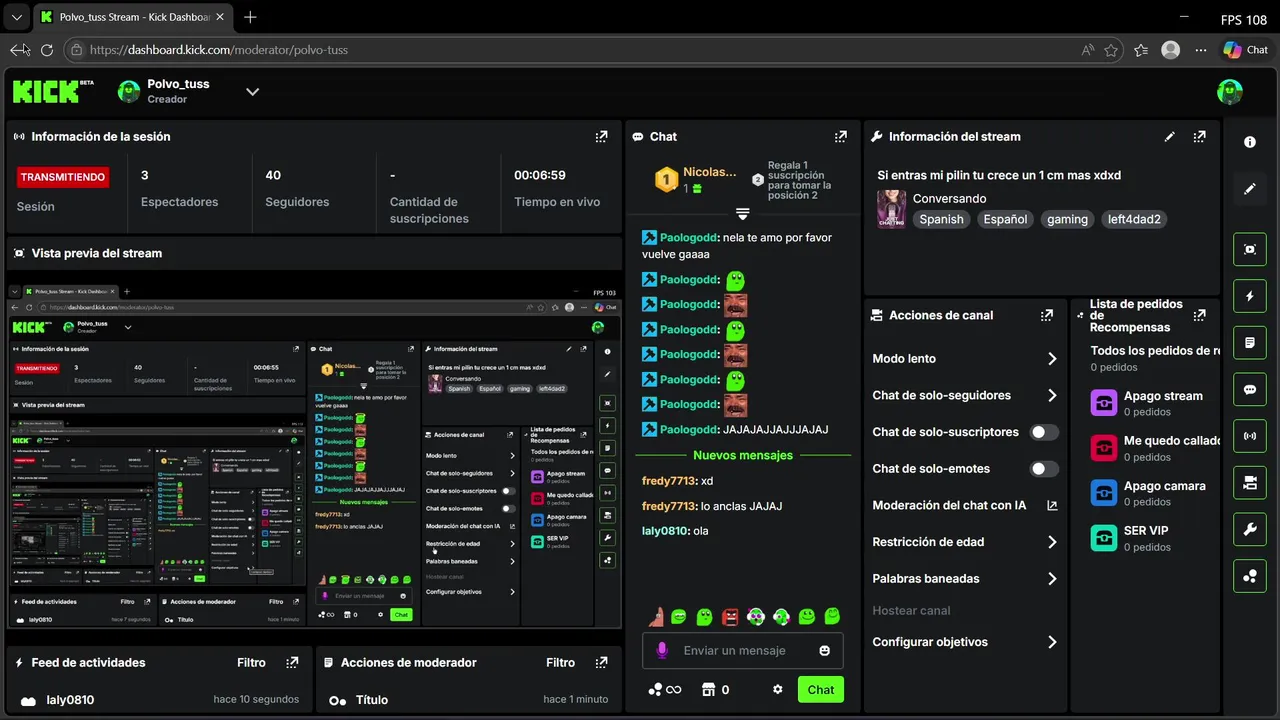1280x720 pixels.
Task: Click the stream preview thumbnail
Action: point(314,456)
